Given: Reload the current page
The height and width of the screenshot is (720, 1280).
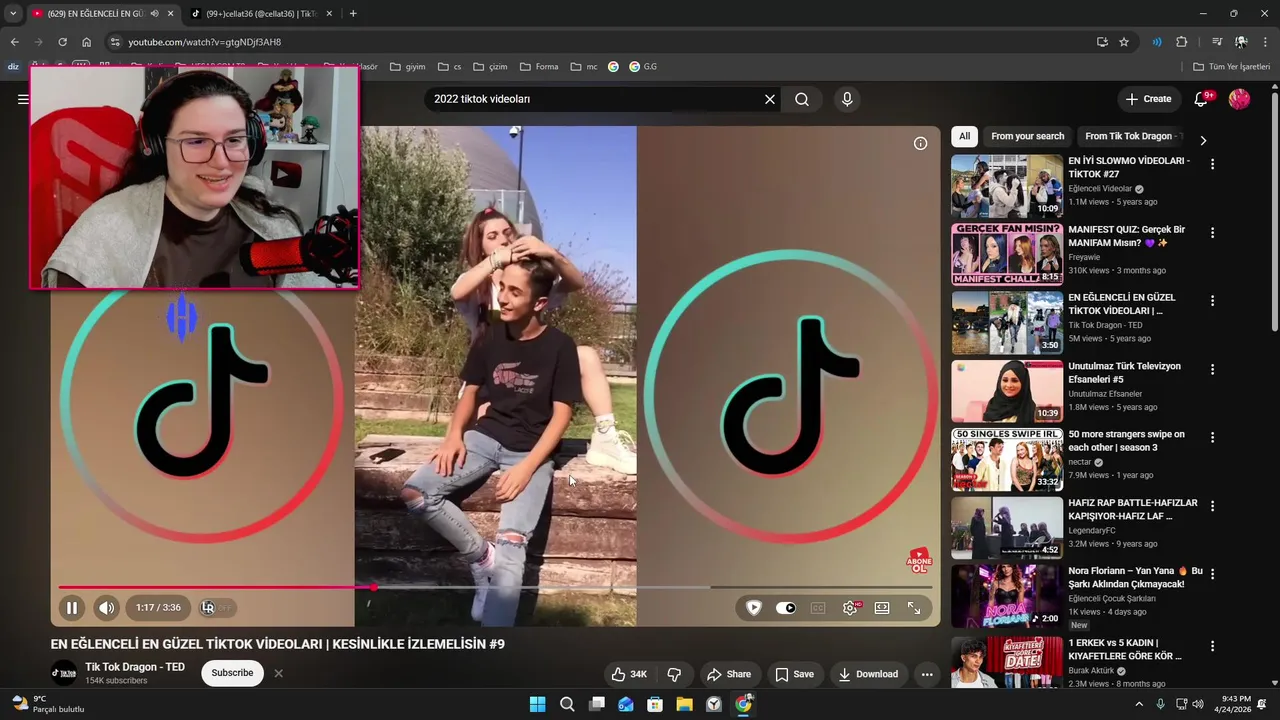Looking at the screenshot, I should (62, 42).
